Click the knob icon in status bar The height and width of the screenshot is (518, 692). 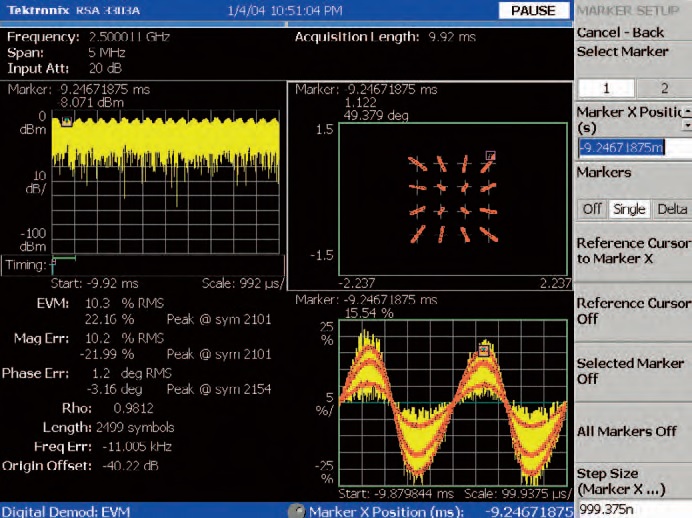296,510
